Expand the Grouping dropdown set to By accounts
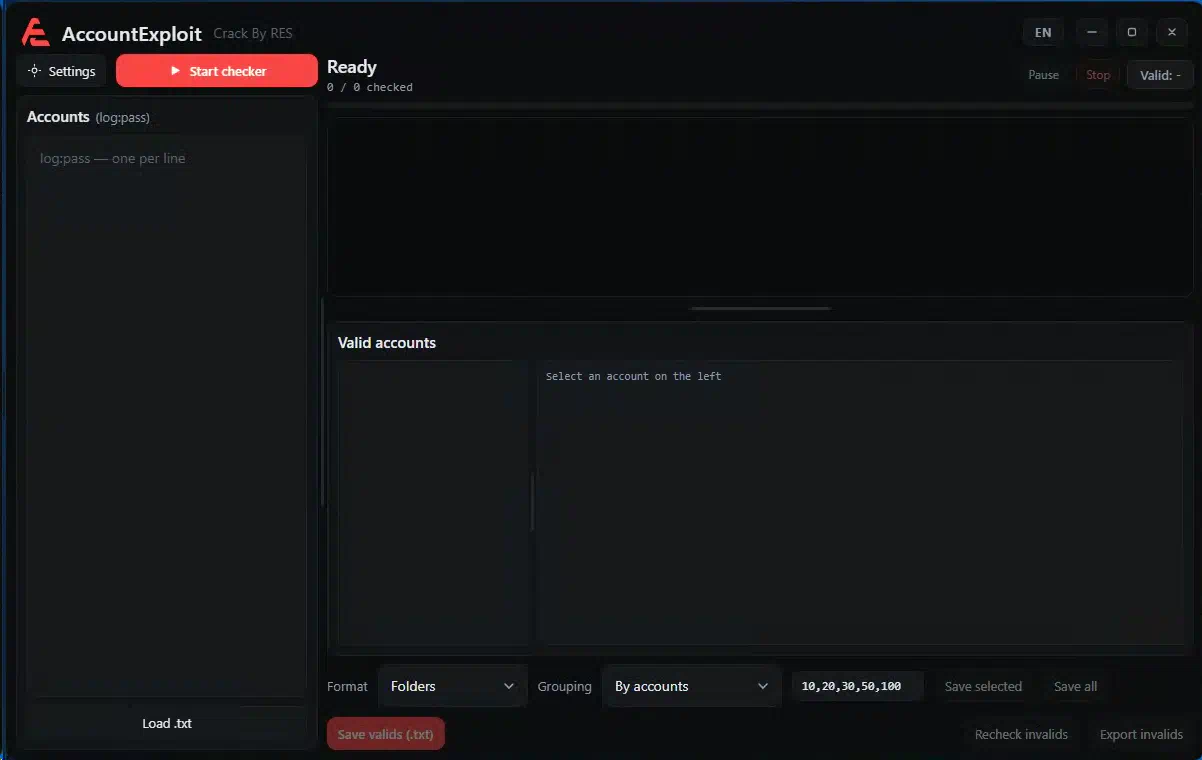This screenshot has width=1202, height=760. point(691,686)
